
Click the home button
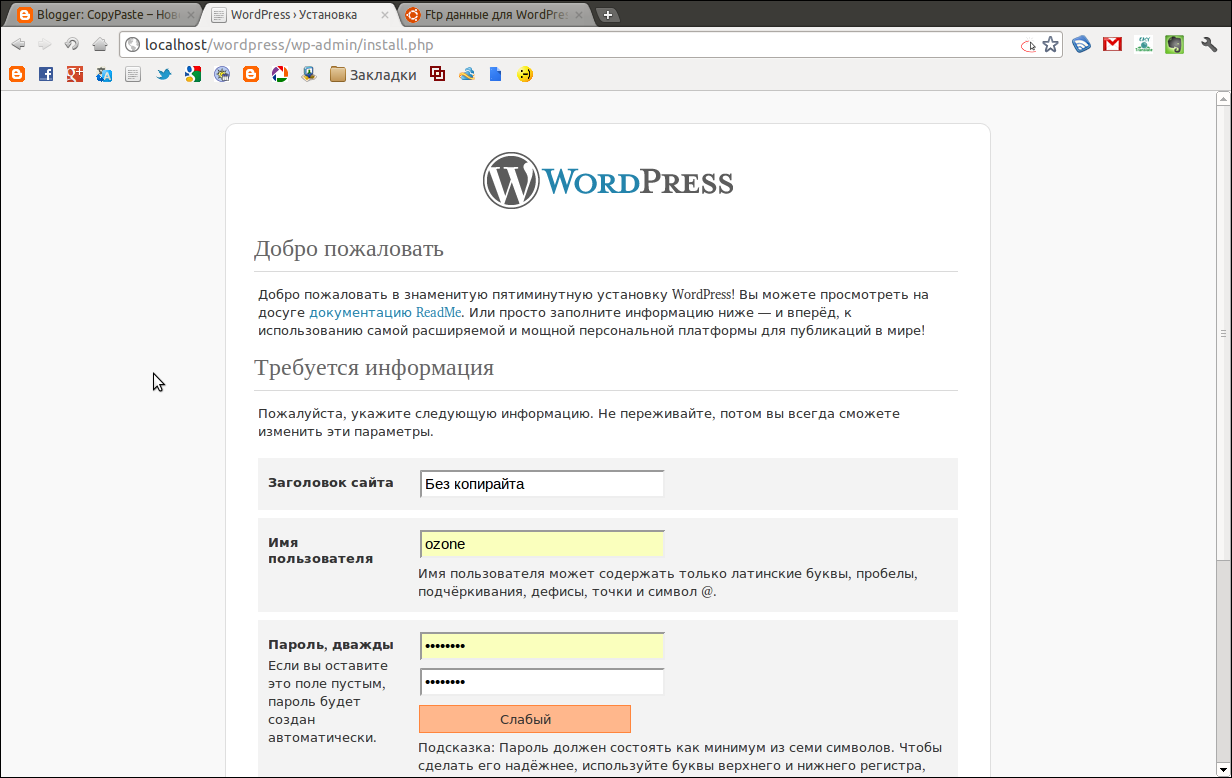click(x=98, y=44)
